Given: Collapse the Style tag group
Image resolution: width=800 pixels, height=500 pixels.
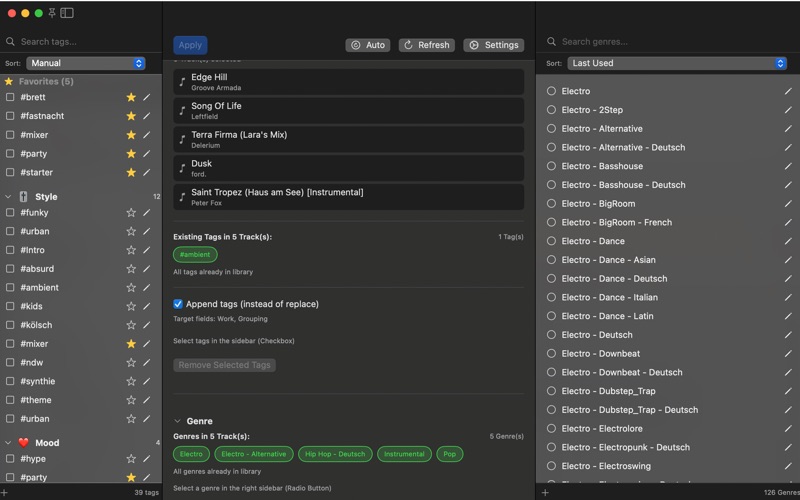Looking at the screenshot, I should click(8, 196).
